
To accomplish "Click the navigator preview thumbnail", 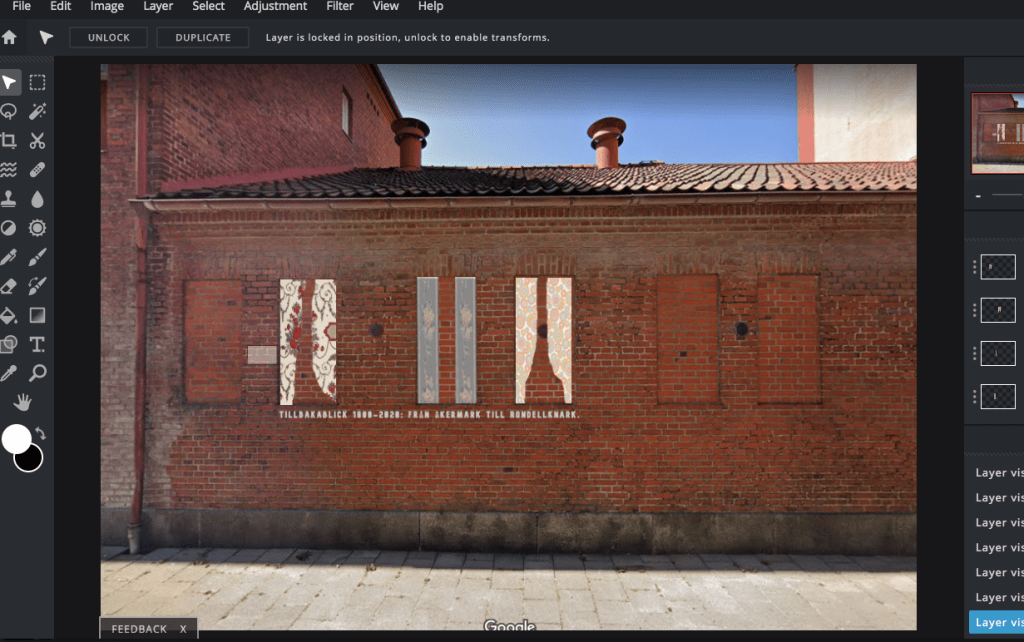I will pyautogui.click(x=997, y=133).
